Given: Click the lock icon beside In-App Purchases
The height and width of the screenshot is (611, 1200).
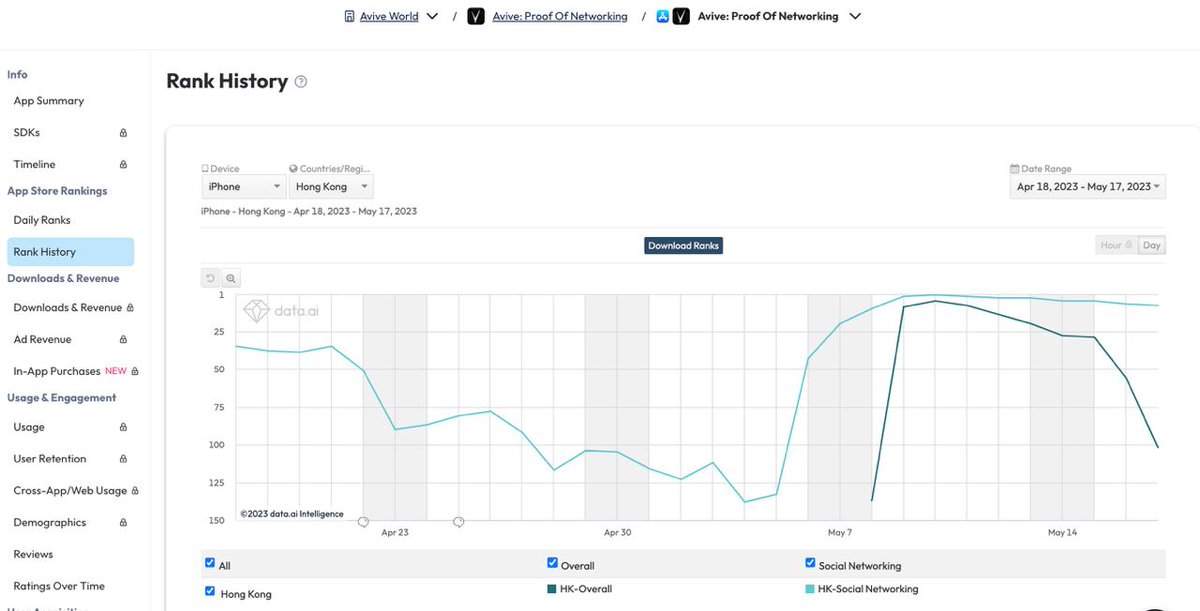Looking at the screenshot, I should [135, 371].
